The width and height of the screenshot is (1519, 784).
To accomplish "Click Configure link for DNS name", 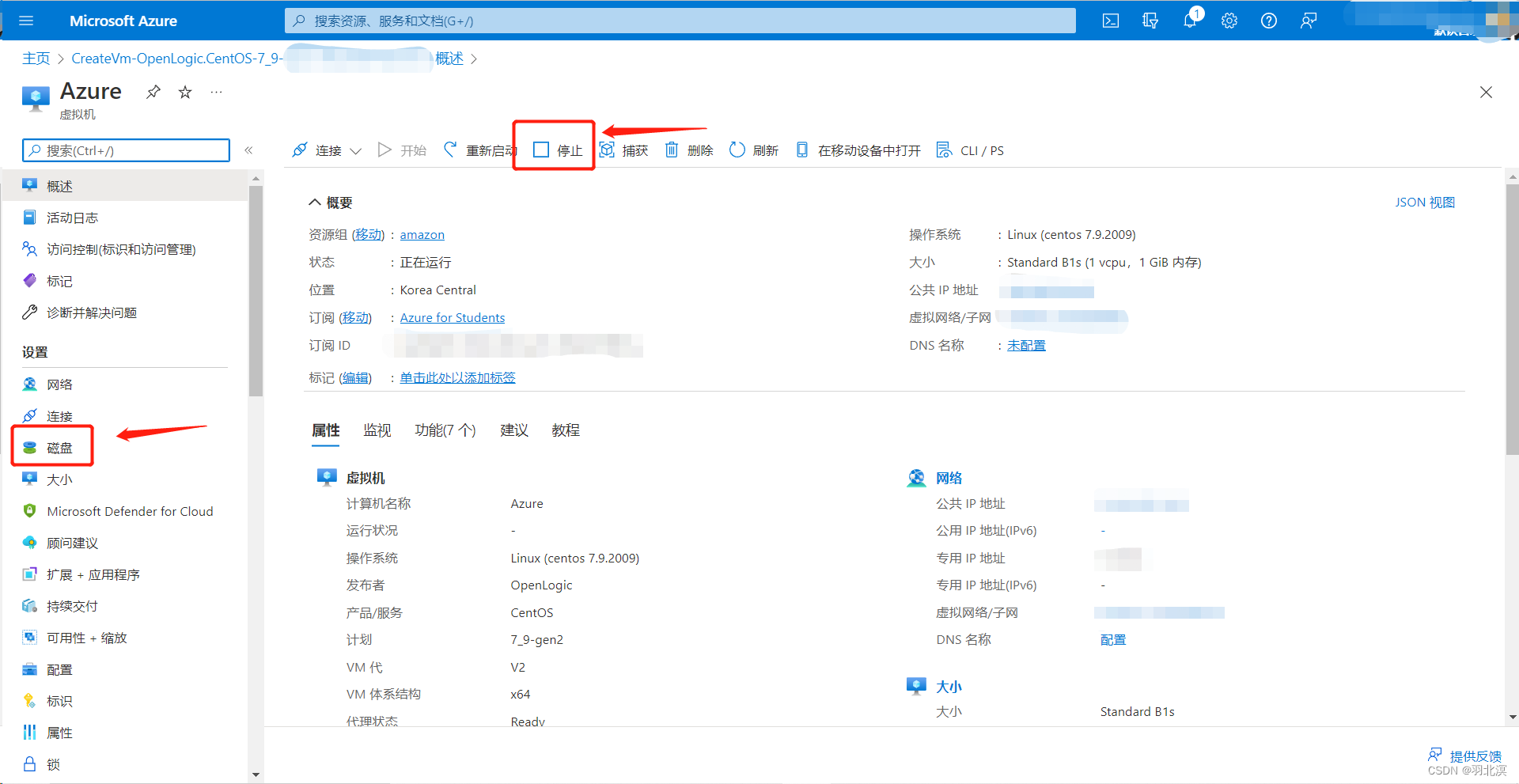I will point(1113,640).
